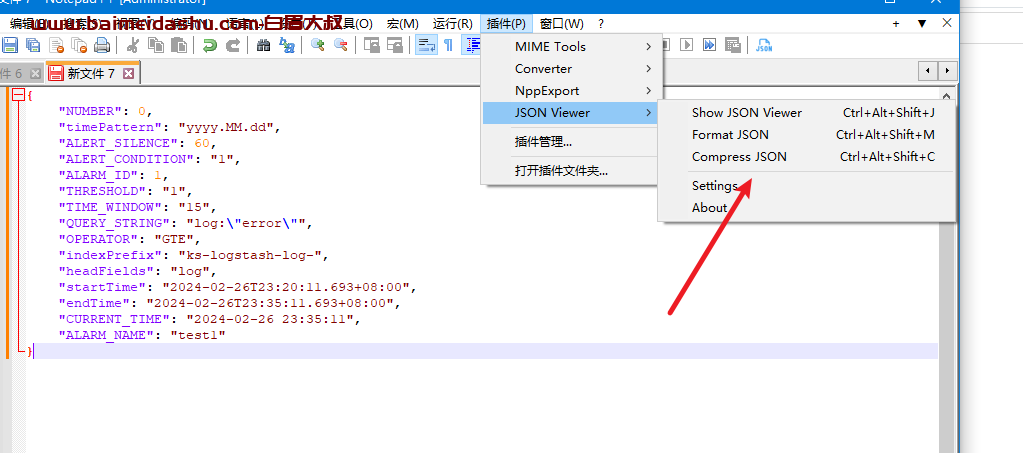1023x453 pixels.
Task: Click the Copy toolbar icon
Action: 155,45
